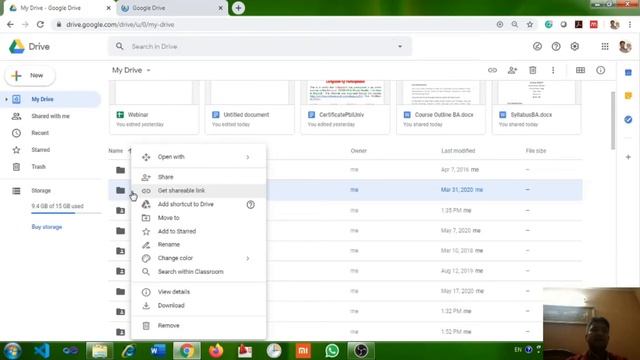This screenshot has height=360, width=640.
Task: Click the storage usage bar
Action: (x=66, y=213)
